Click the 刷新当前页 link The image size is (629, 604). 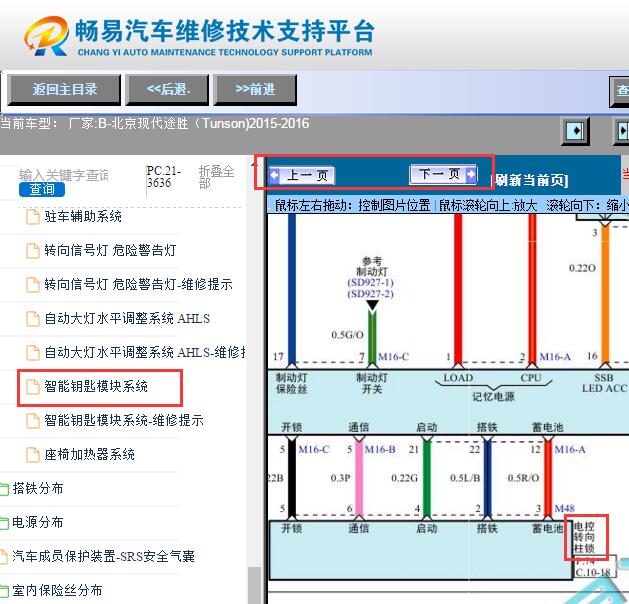pos(530,180)
